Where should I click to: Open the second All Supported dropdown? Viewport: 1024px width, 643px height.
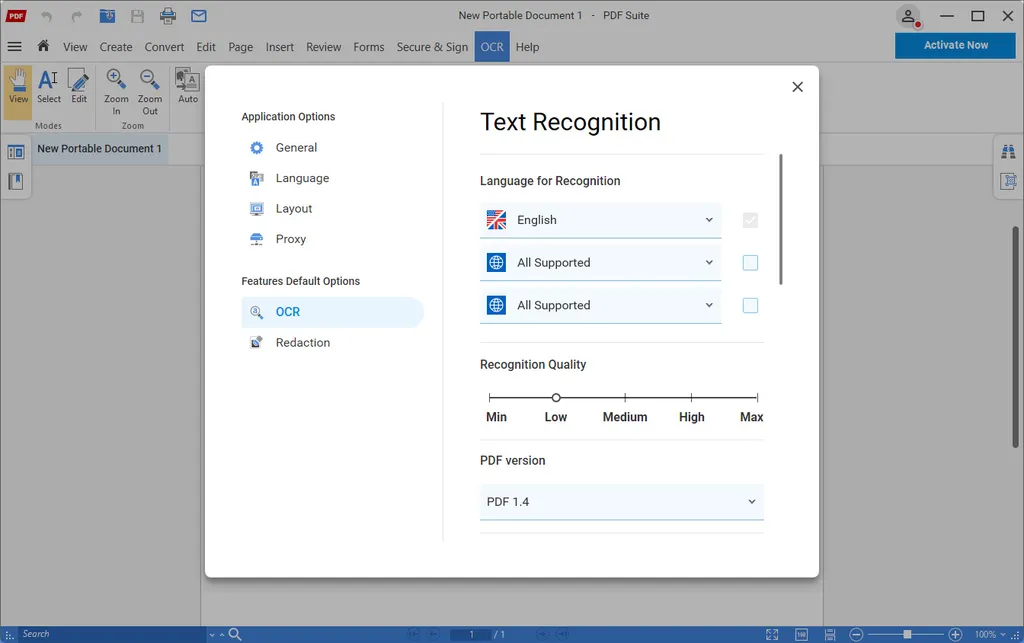pos(600,262)
